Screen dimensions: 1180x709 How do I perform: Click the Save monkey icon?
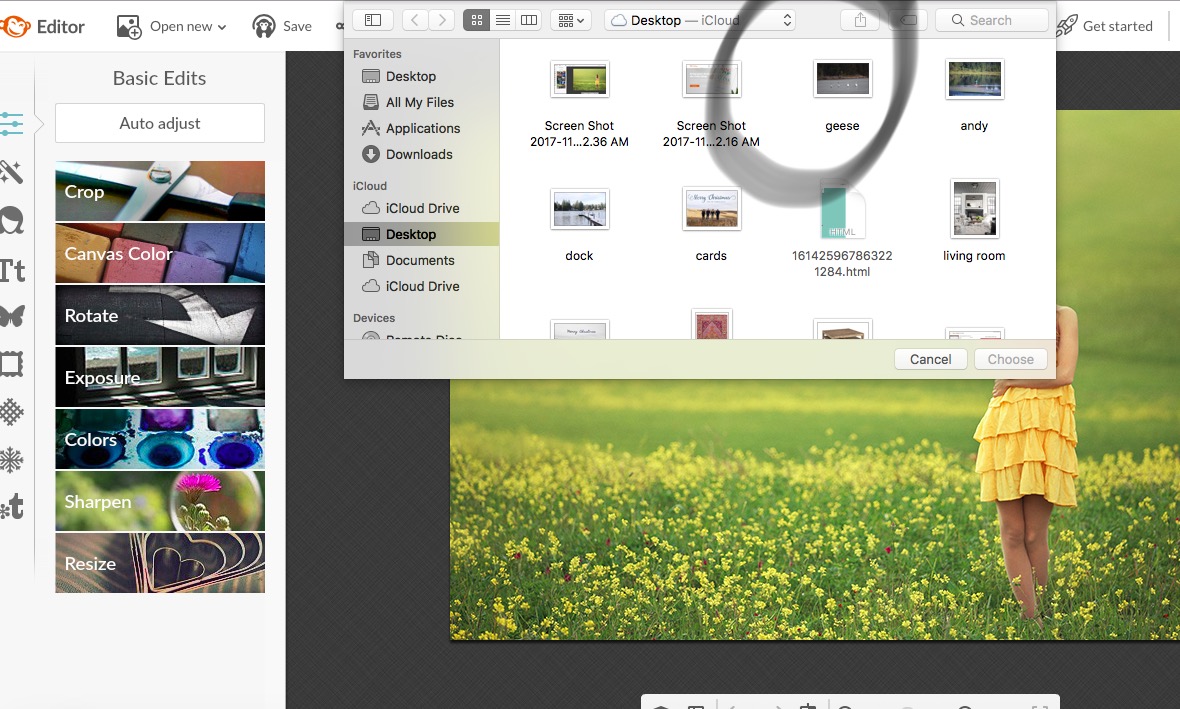[263, 26]
